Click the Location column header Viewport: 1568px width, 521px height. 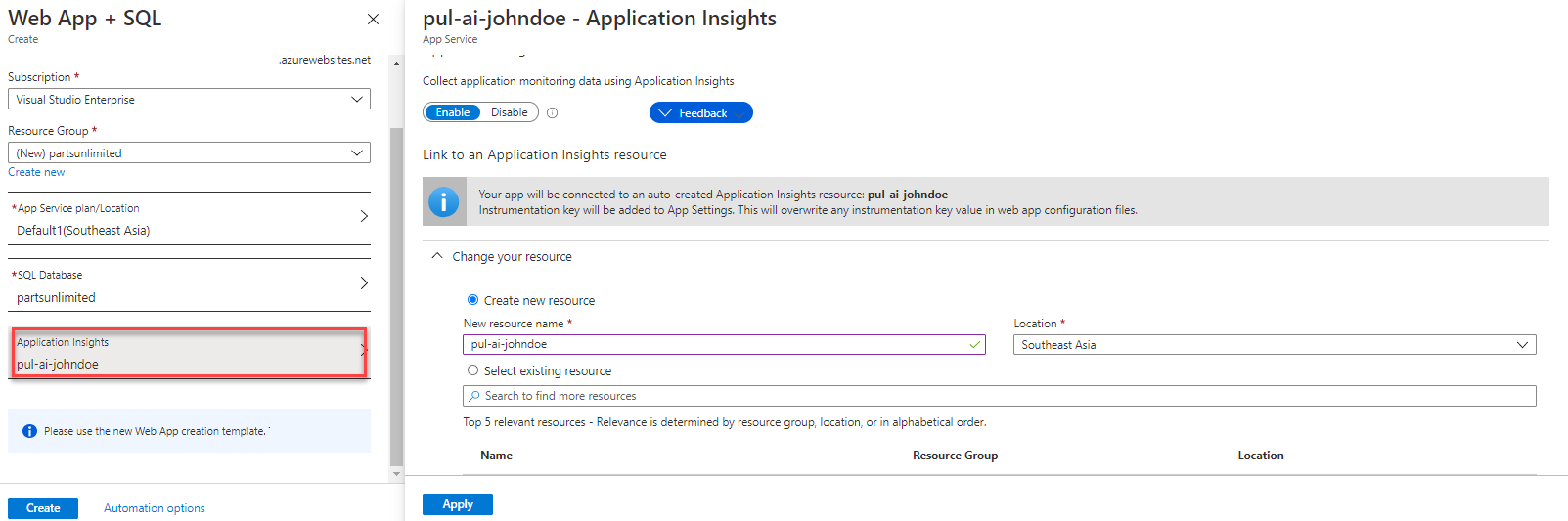pyautogui.click(x=1260, y=456)
